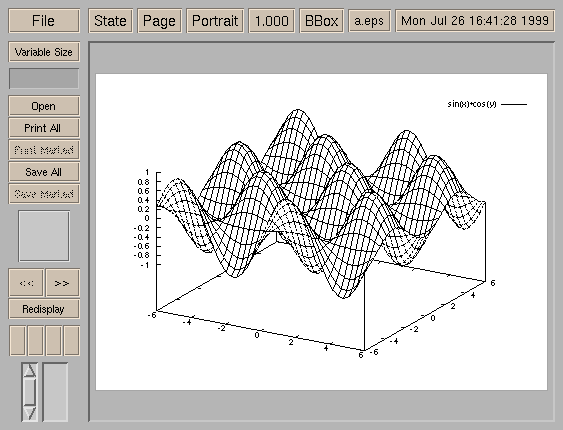Click Save All

point(44,172)
